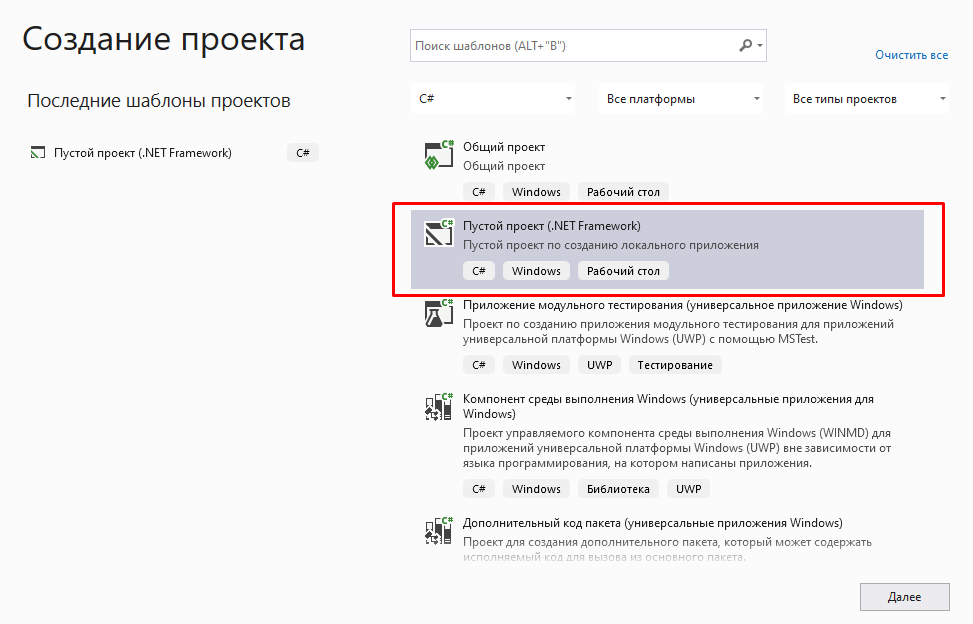Click the Пустой проект (.NET Framework) template icon
This screenshot has height=624, width=973.
439,233
